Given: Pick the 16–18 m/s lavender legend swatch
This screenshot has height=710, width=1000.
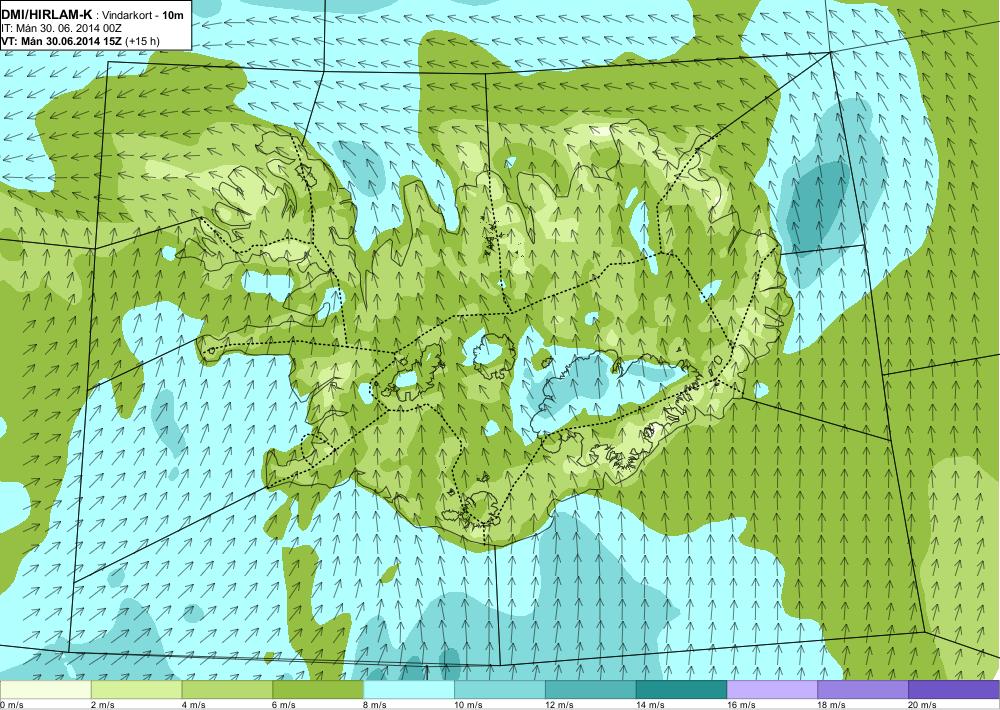Looking at the screenshot, I should pos(772,690).
